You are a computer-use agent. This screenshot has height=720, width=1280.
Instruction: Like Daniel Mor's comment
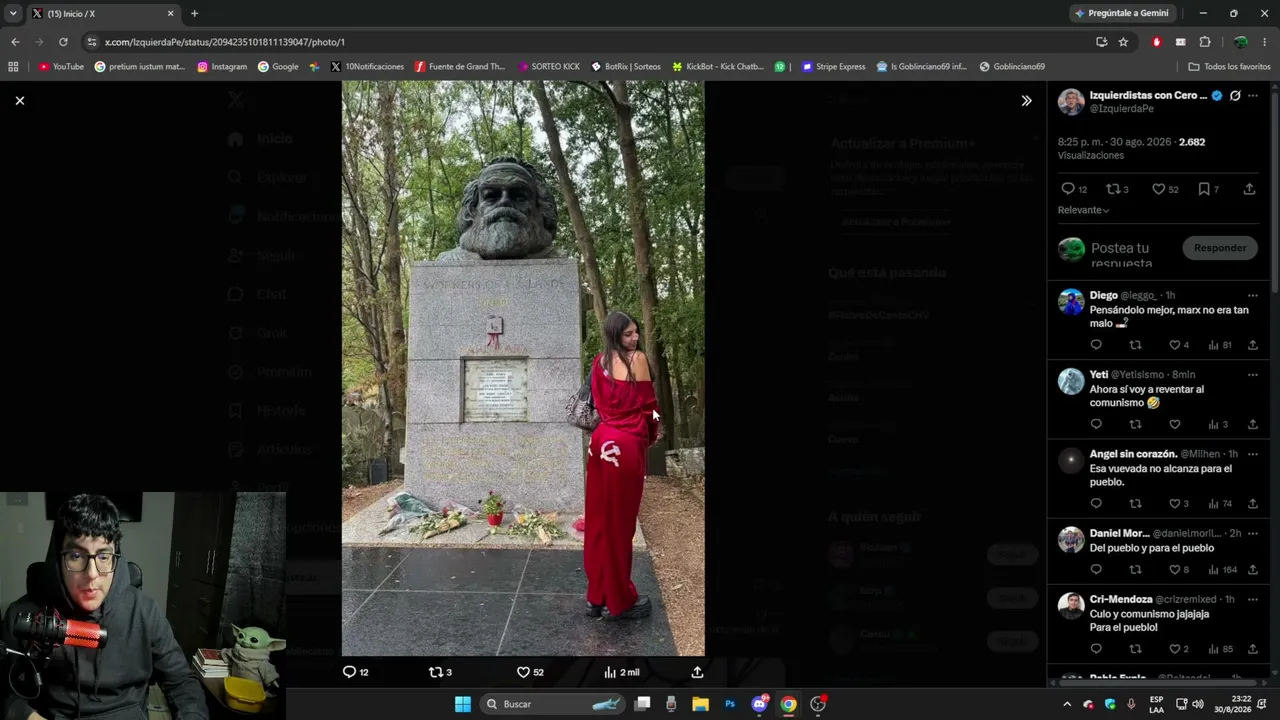click(x=1175, y=570)
